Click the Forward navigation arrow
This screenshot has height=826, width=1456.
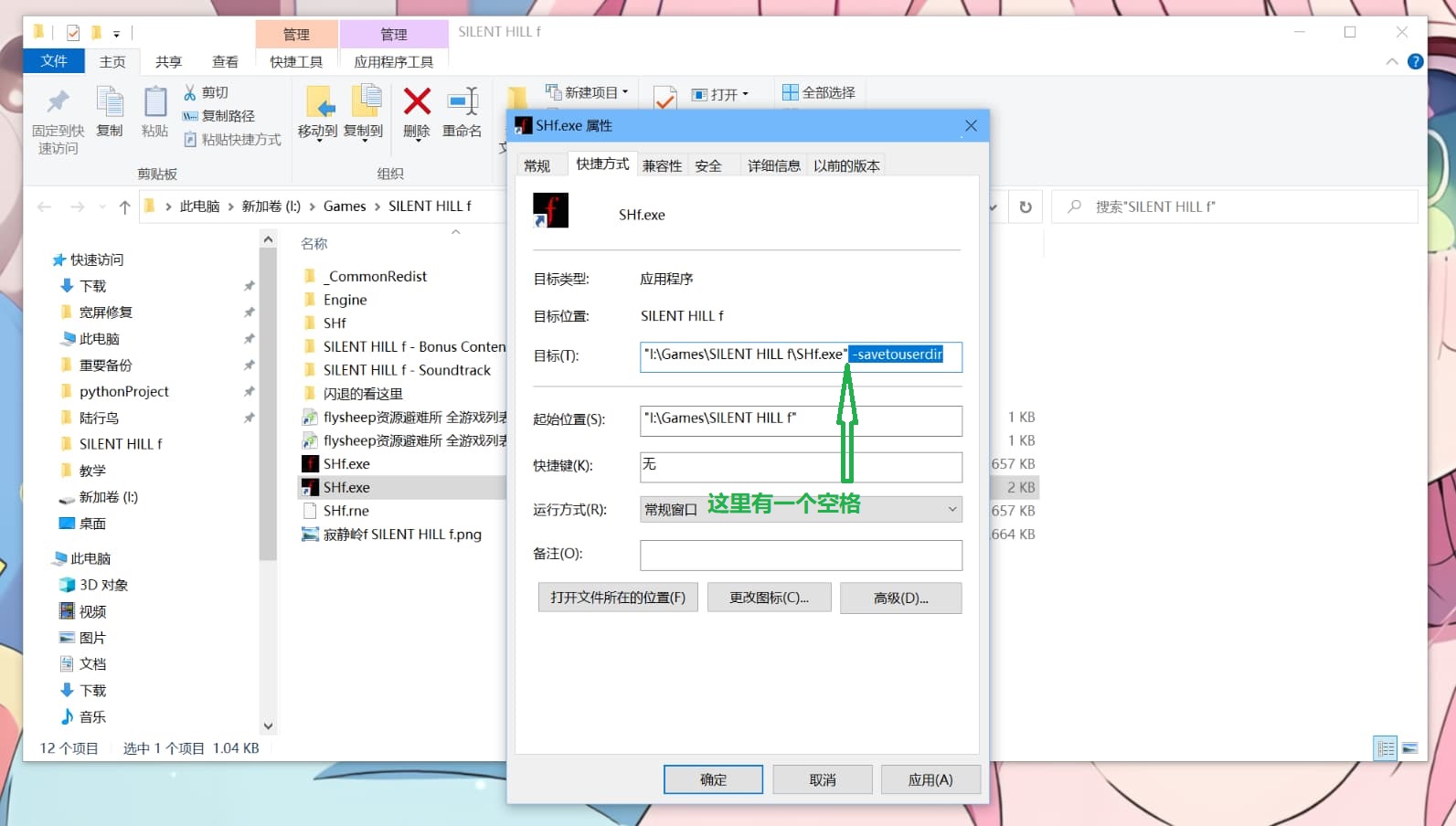(78, 207)
